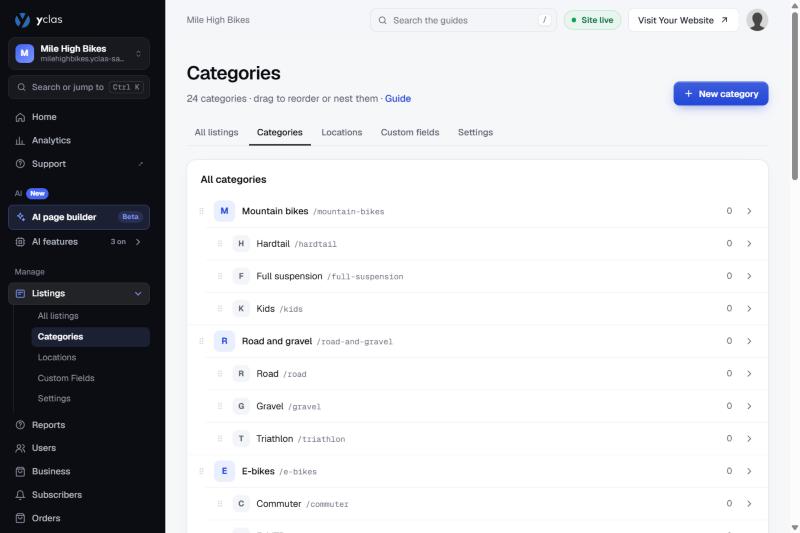
Task: Open Commuter category via chevron
Action: tap(749, 504)
